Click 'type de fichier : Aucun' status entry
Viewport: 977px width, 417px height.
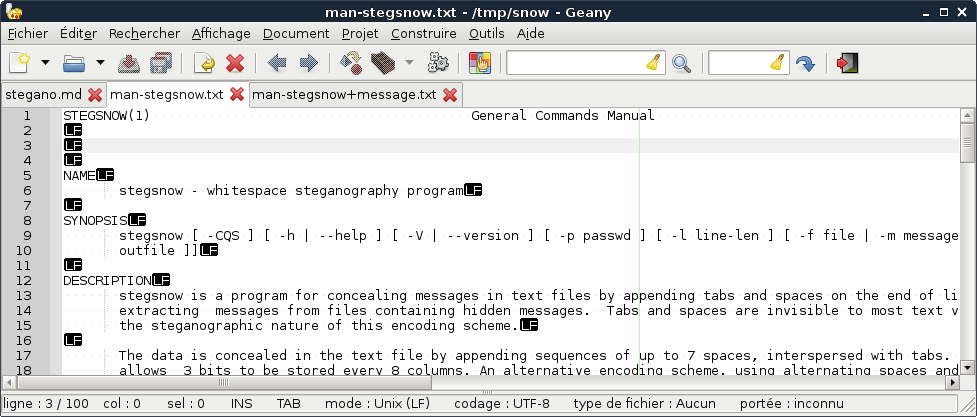644,404
